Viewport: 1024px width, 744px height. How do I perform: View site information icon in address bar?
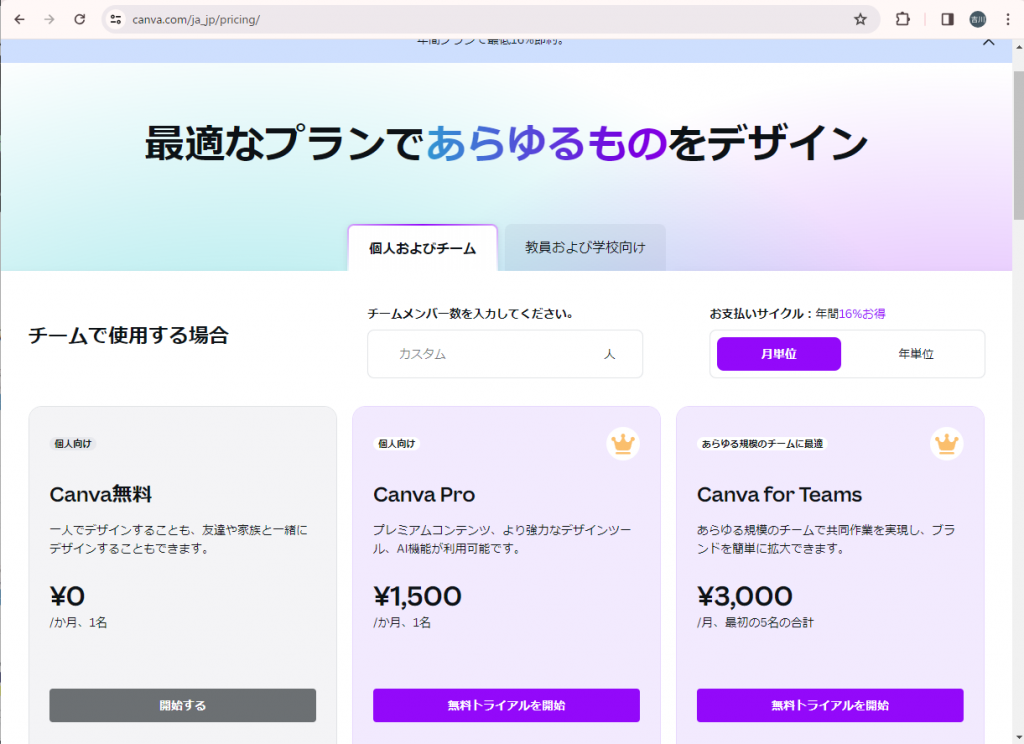[x=115, y=19]
